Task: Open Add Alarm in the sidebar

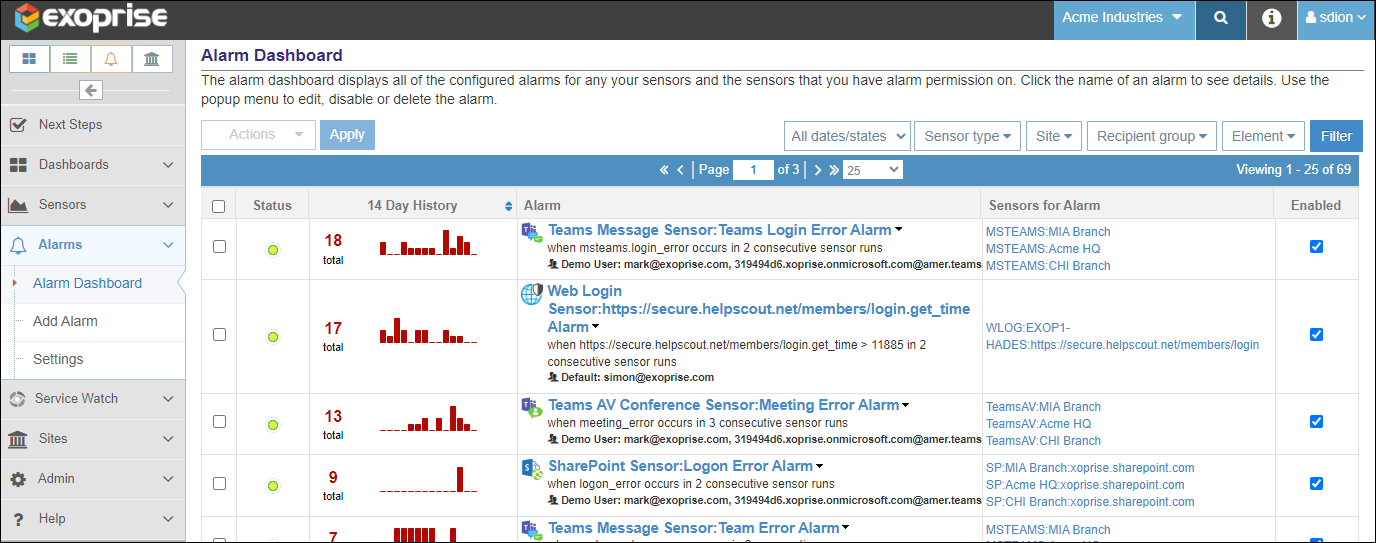Action: click(65, 321)
